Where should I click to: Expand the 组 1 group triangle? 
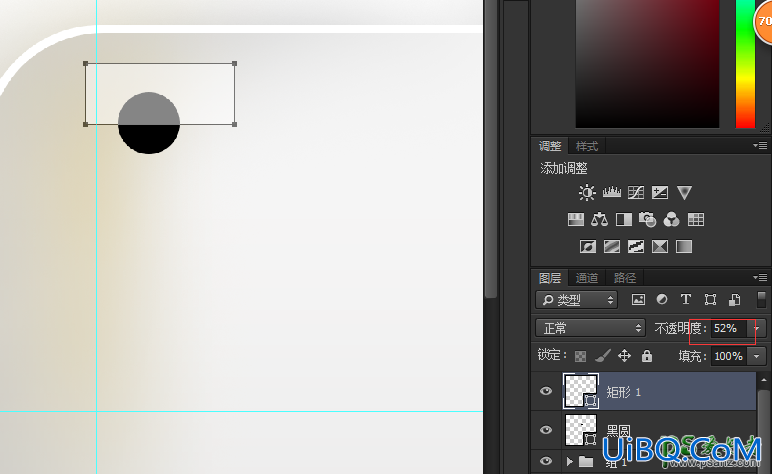pos(570,461)
